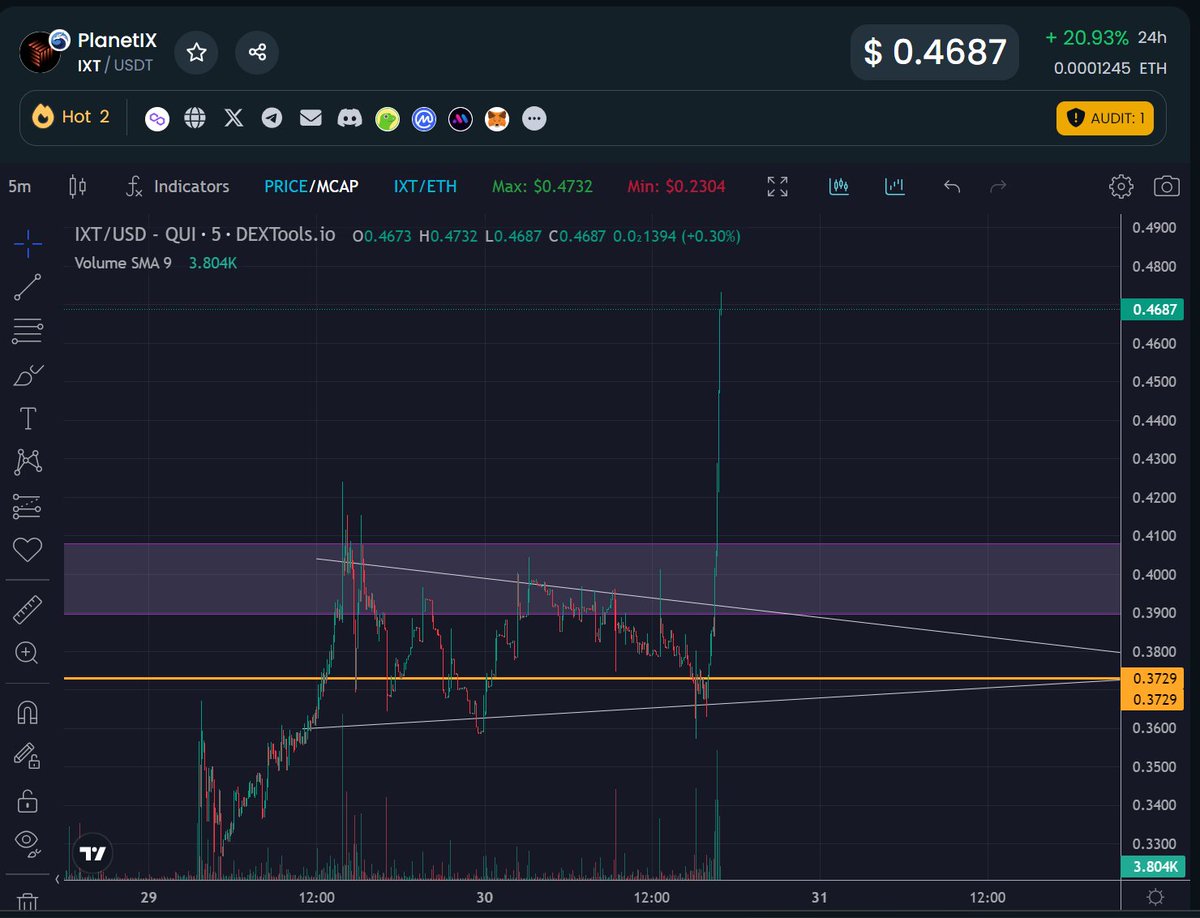Lock all drawings with the padlock
Image resolution: width=1200 pixels, height=918 pixels.
[x=27, y=800]
